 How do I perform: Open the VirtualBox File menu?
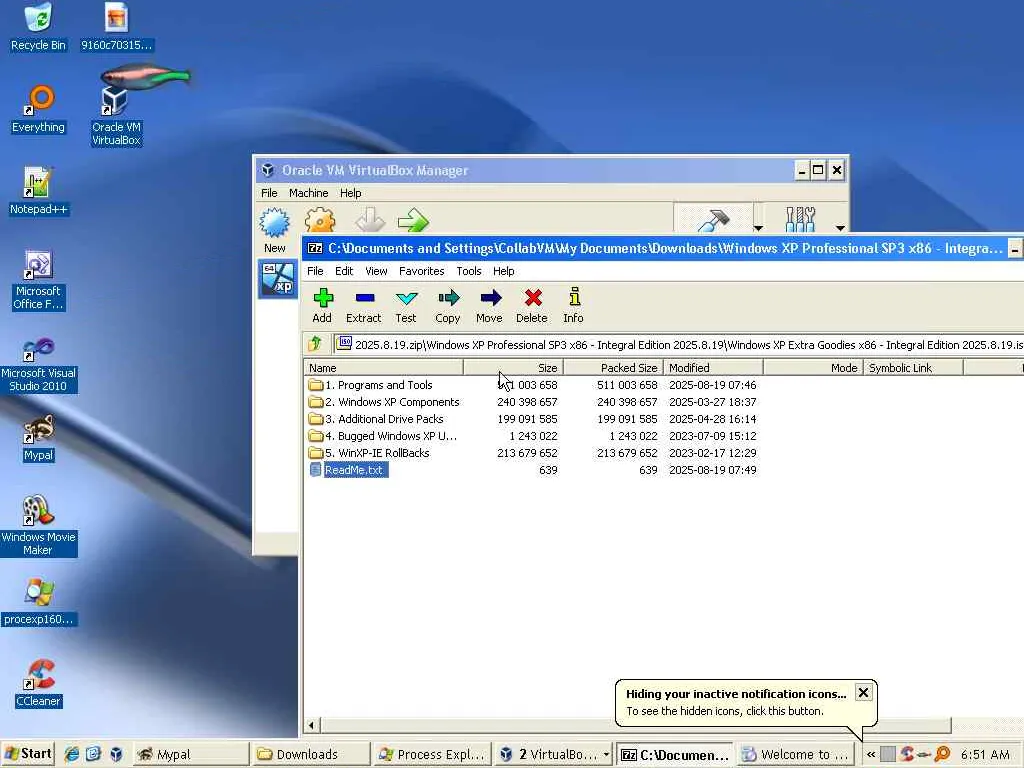[x=269, y=193]
